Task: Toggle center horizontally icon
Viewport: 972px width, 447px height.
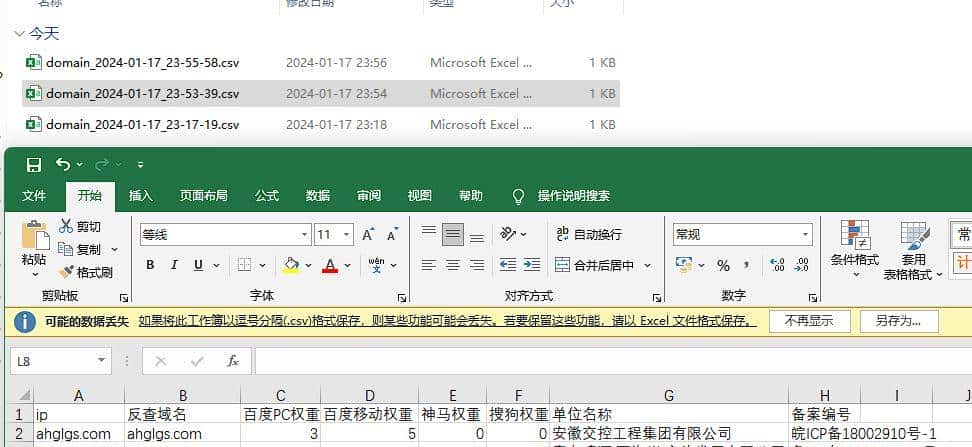Action: pyautogui.click(x=453, y=265)
